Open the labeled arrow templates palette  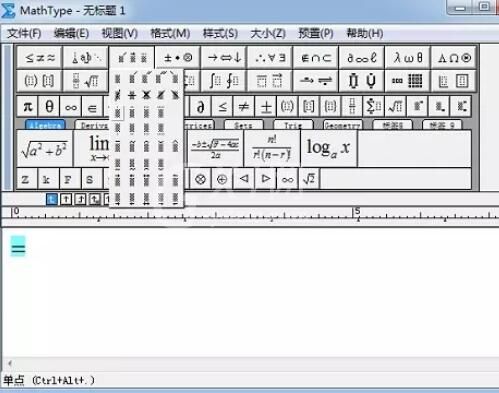[316, 81]
